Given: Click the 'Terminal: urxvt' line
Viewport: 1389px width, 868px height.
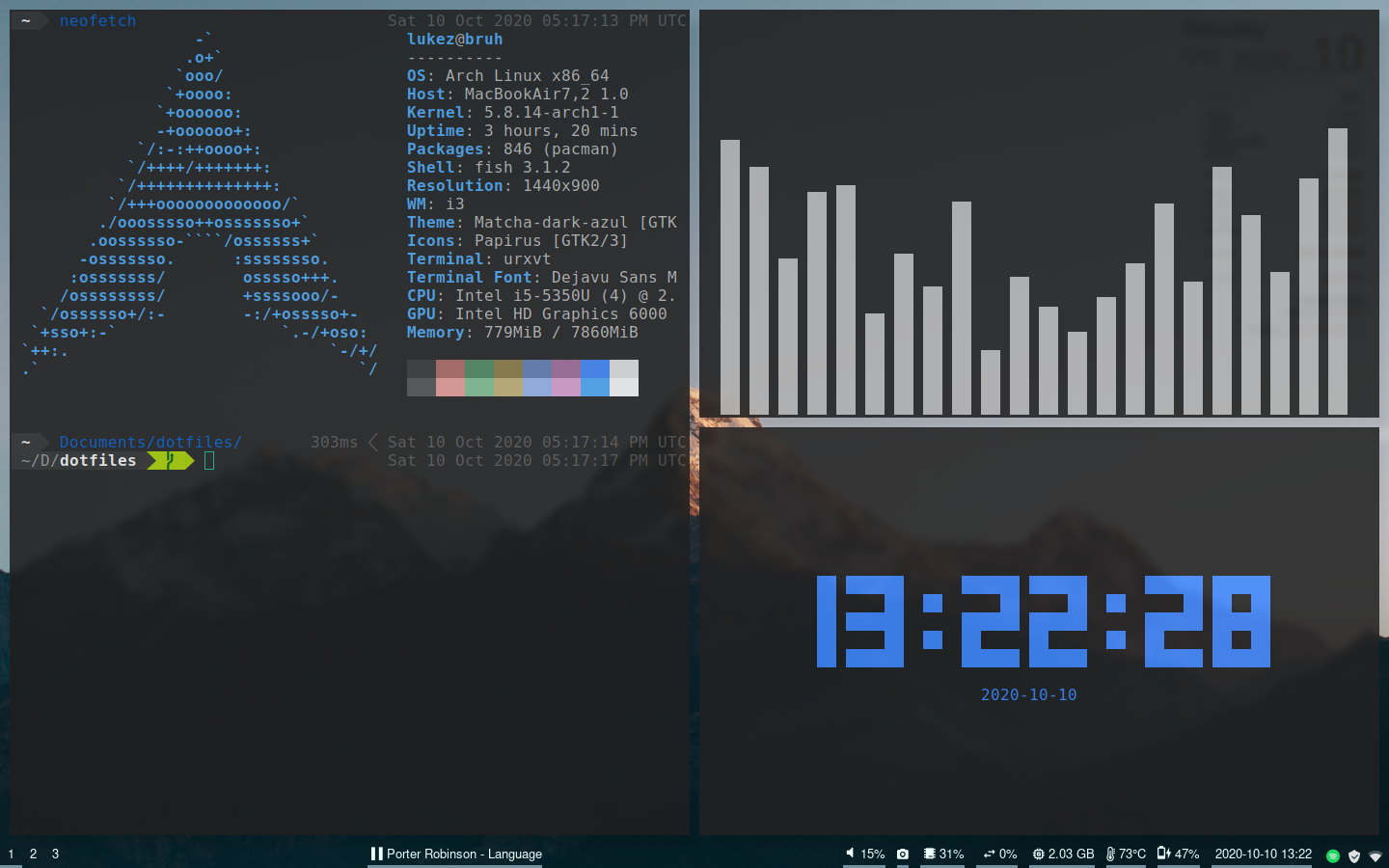Looking at the screenshot, I should [479, 258].
